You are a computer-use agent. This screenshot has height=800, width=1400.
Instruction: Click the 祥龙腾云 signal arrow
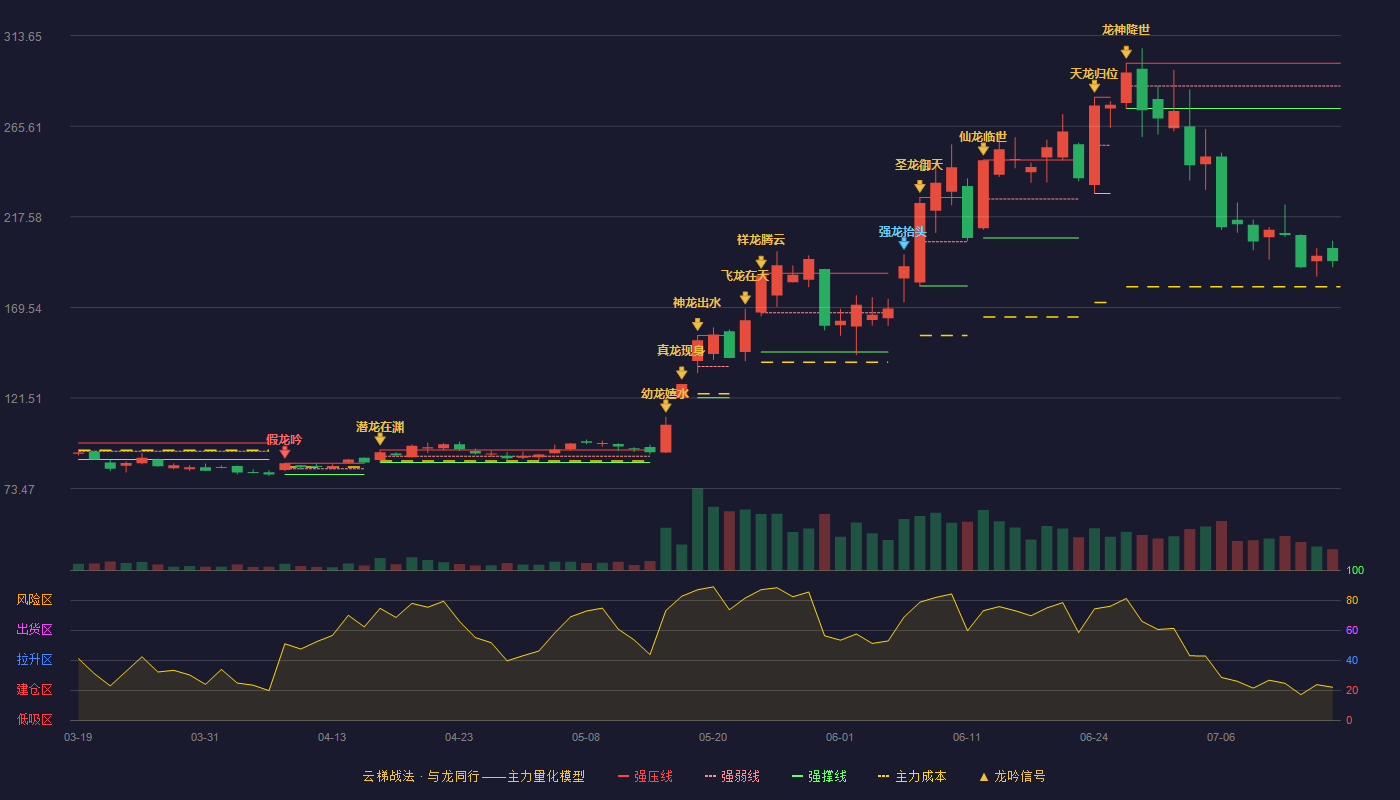click(761, 262)
